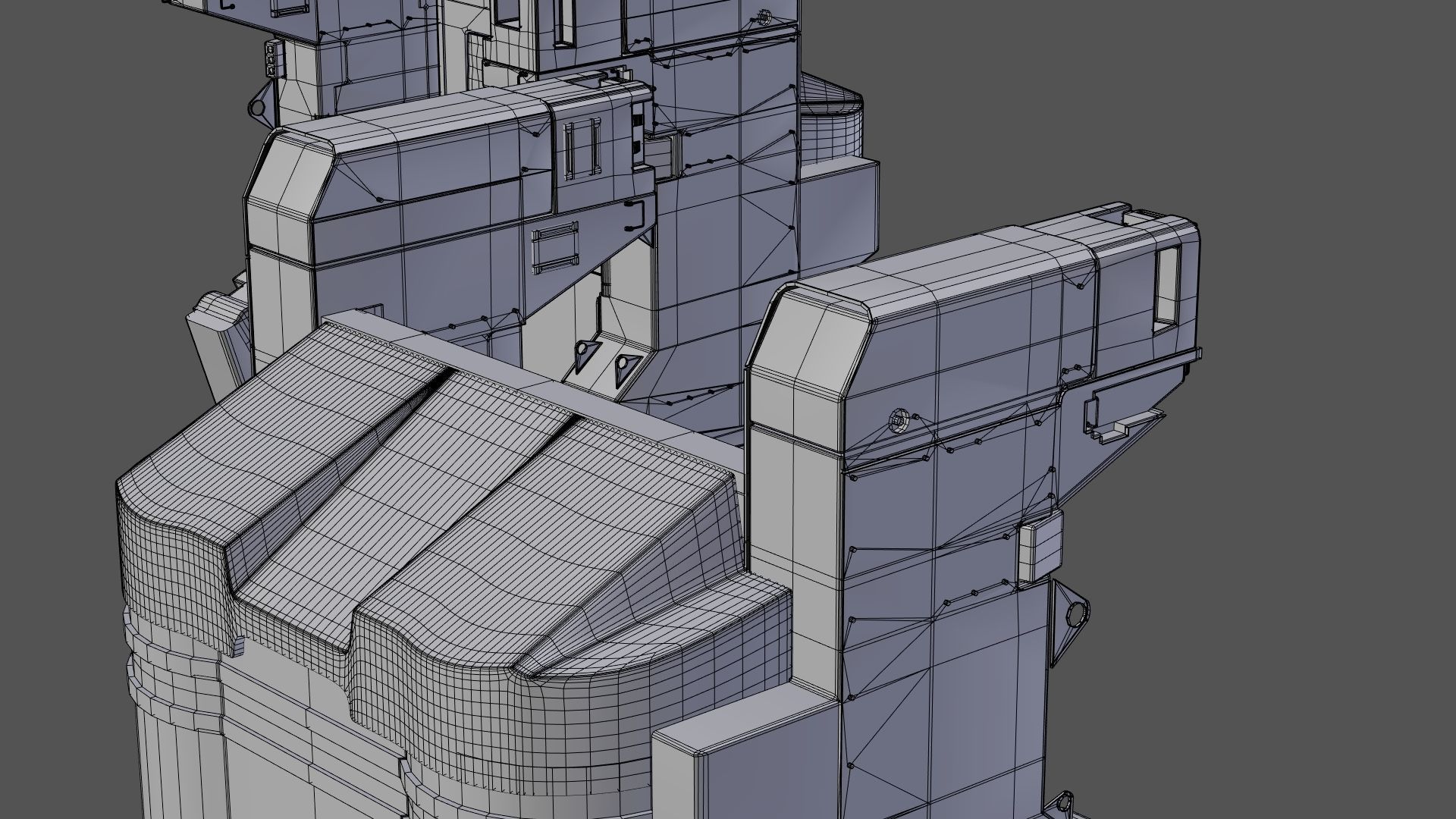Click the ring lug at the top left
1456x819 pixels.
point(259,107)
